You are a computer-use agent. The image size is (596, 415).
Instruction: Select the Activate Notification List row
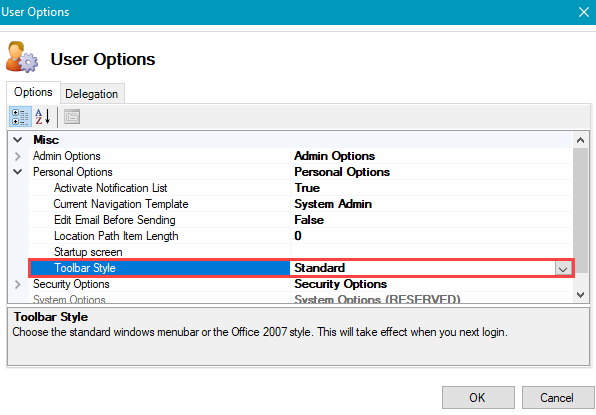300,188
